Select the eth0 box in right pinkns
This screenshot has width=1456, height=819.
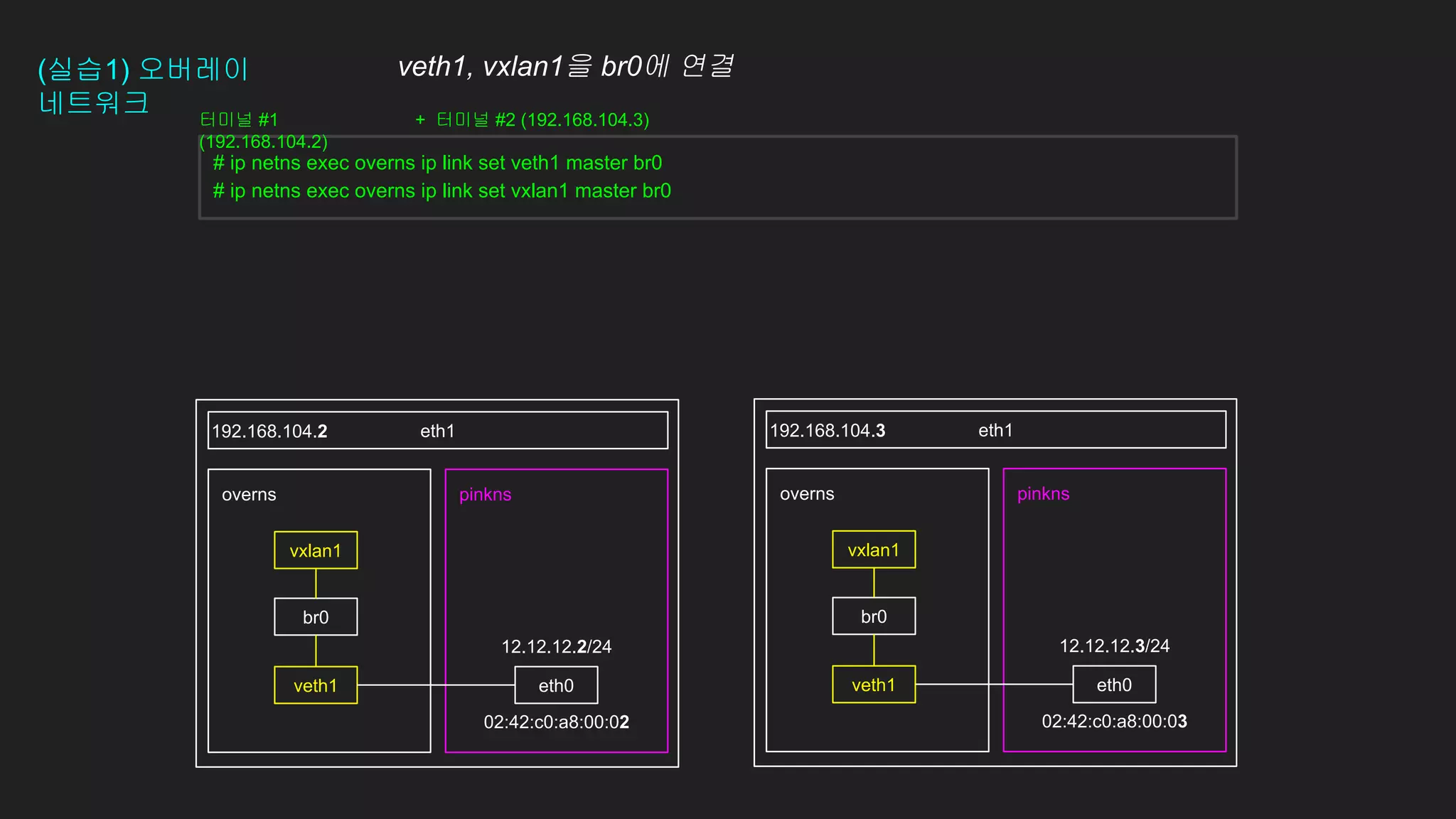click(1114, 685)
